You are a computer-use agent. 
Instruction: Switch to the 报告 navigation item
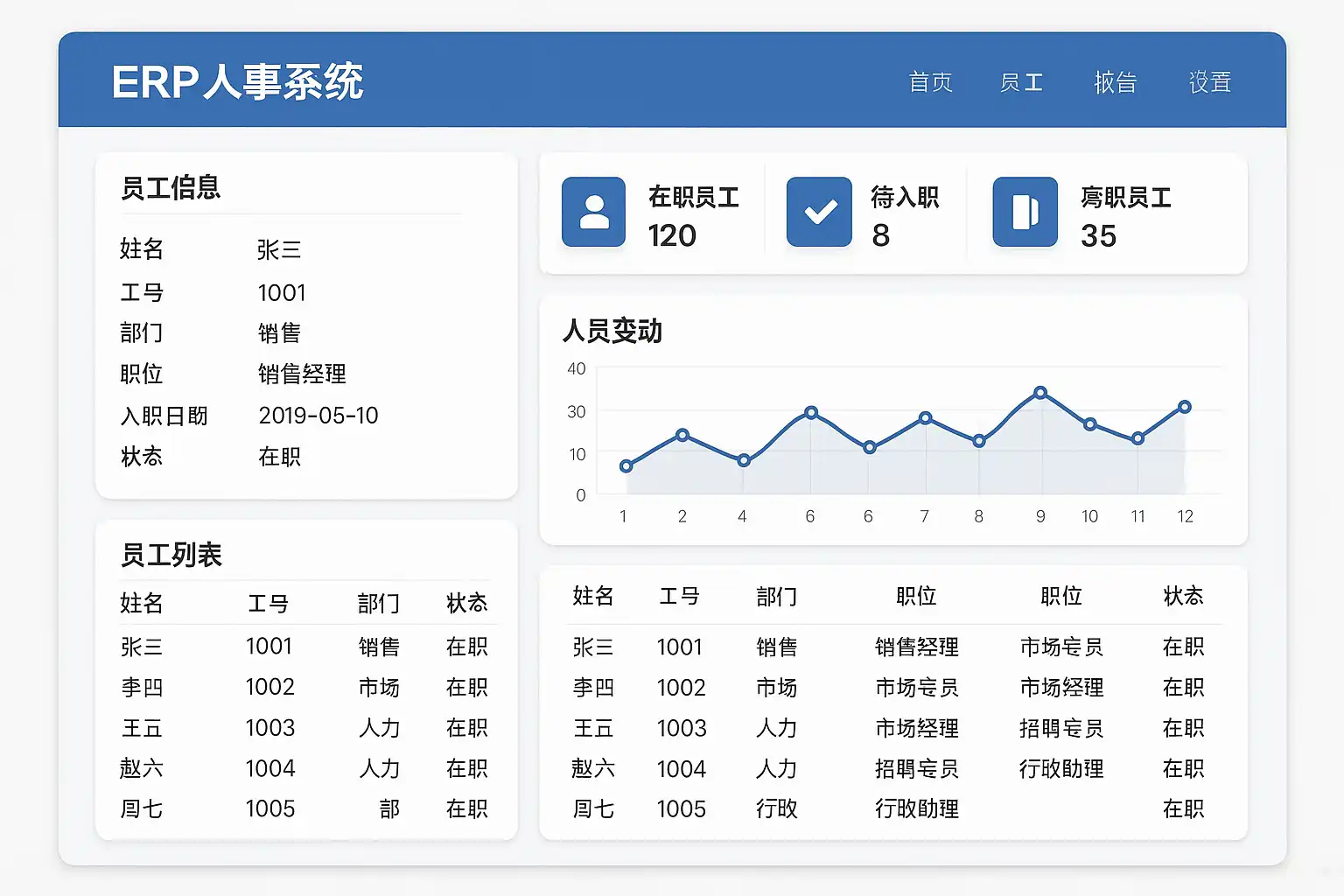point(1115,82)
